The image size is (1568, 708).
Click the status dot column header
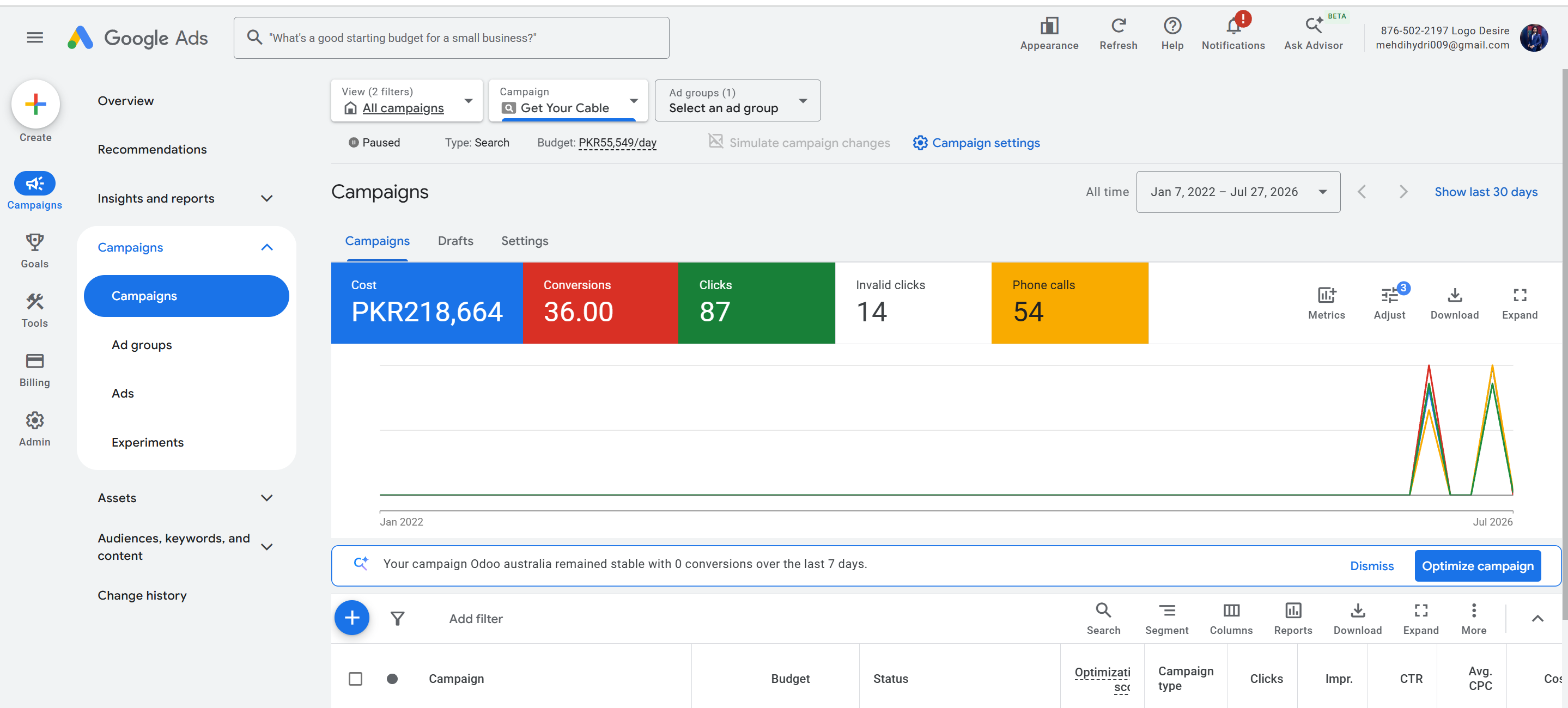(392, 678)
